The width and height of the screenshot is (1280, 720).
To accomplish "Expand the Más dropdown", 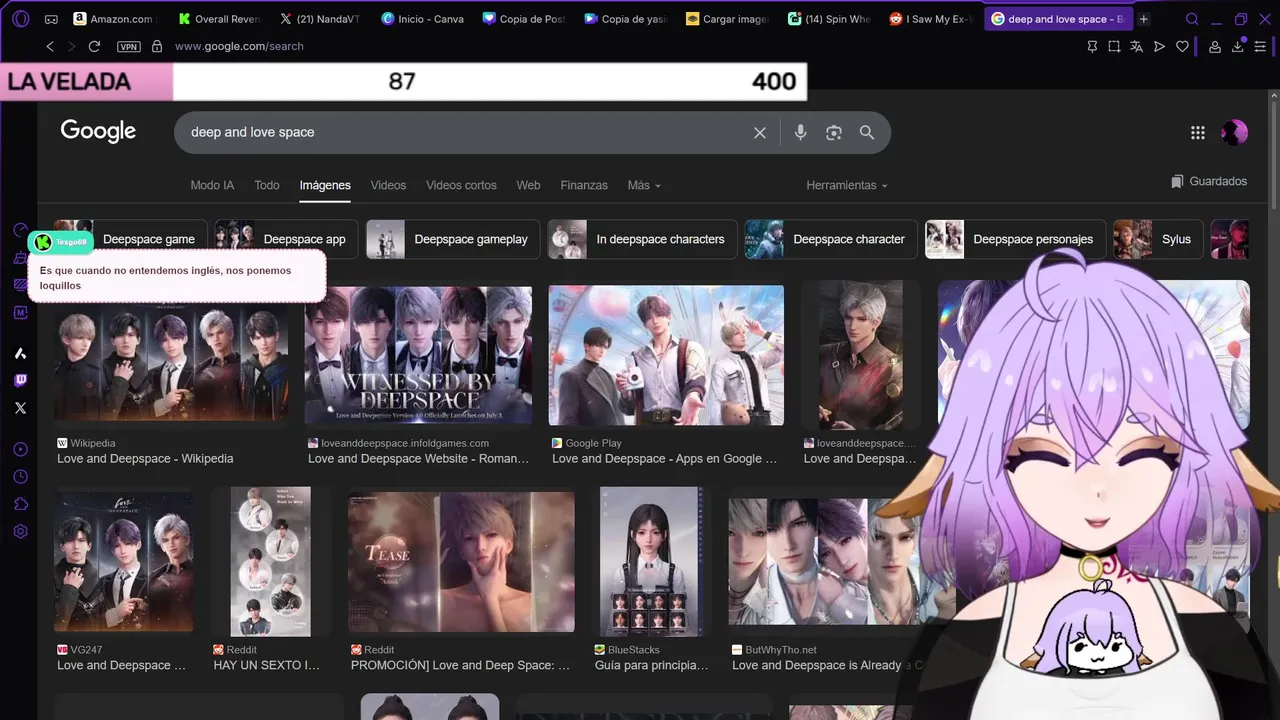I will pyautogui.click(x=644, y=185).
